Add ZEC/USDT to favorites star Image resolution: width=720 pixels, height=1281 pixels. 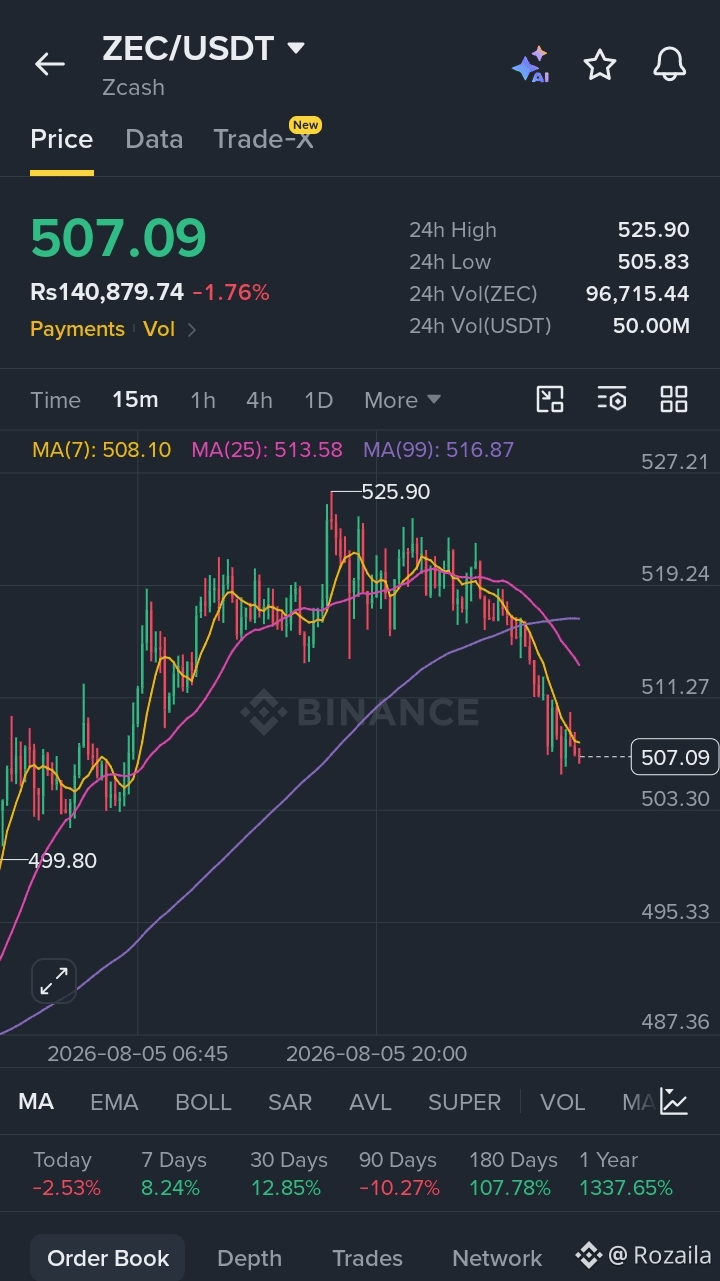tap(600, 65)
